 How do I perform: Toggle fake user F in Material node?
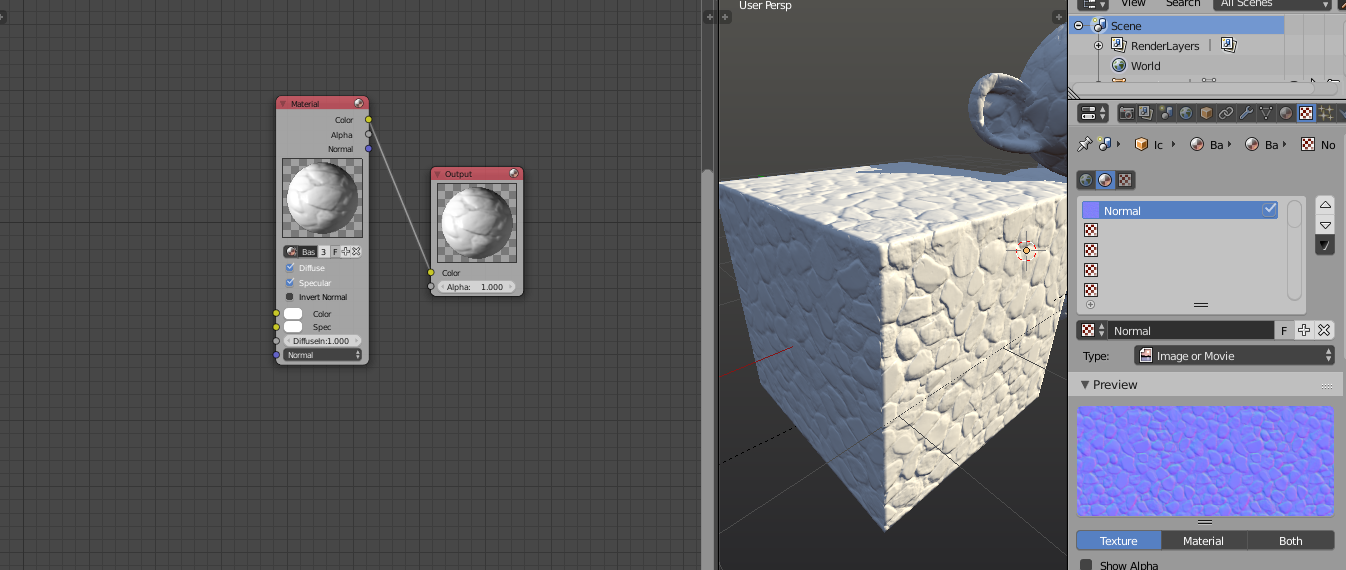tap(335, 251)
